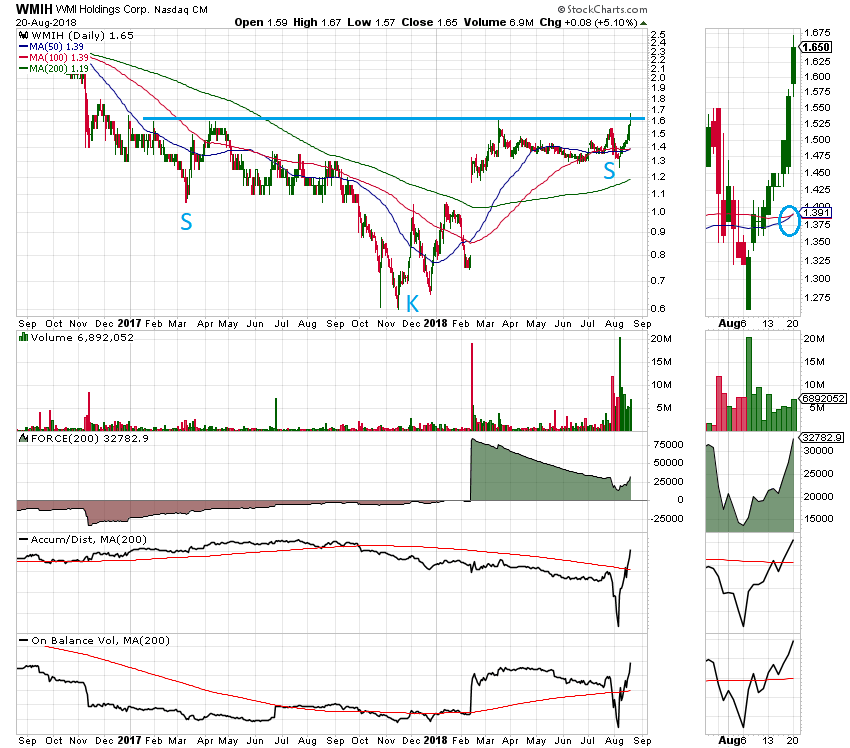Click the StockCharts.com attribution text

[602, 9]
